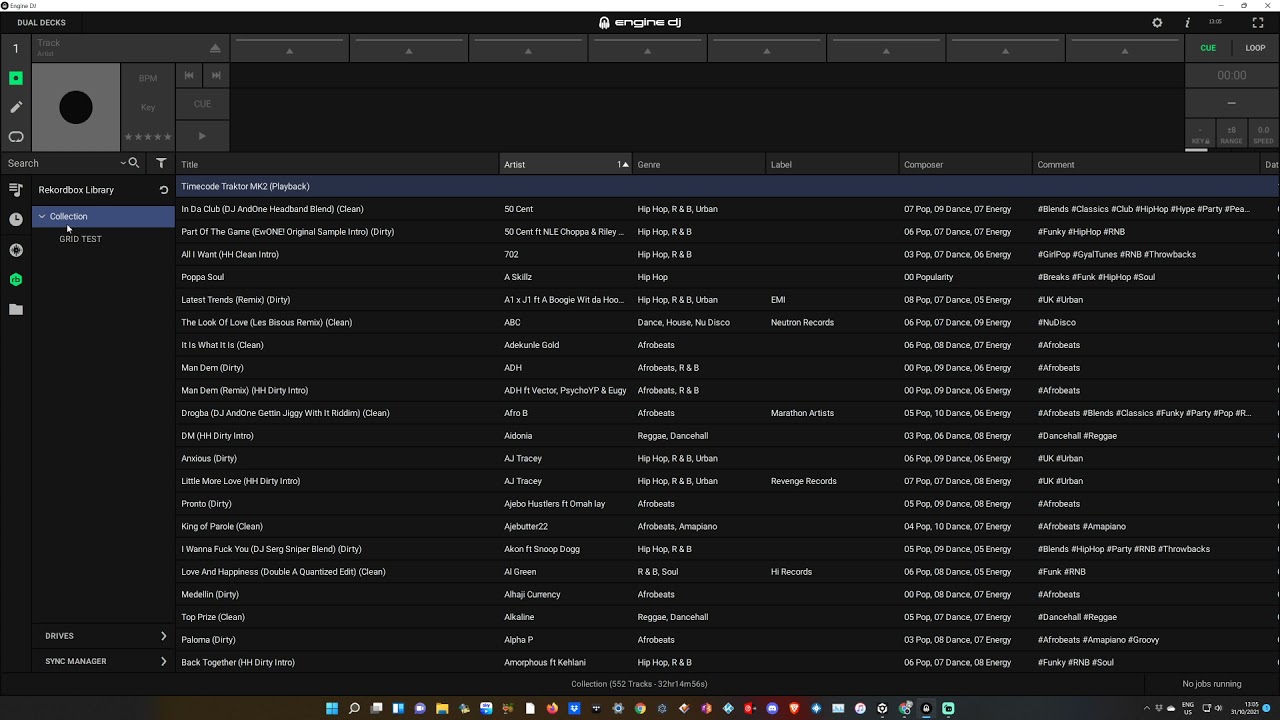Open Brave browser from the taskbar

point(794,709)
